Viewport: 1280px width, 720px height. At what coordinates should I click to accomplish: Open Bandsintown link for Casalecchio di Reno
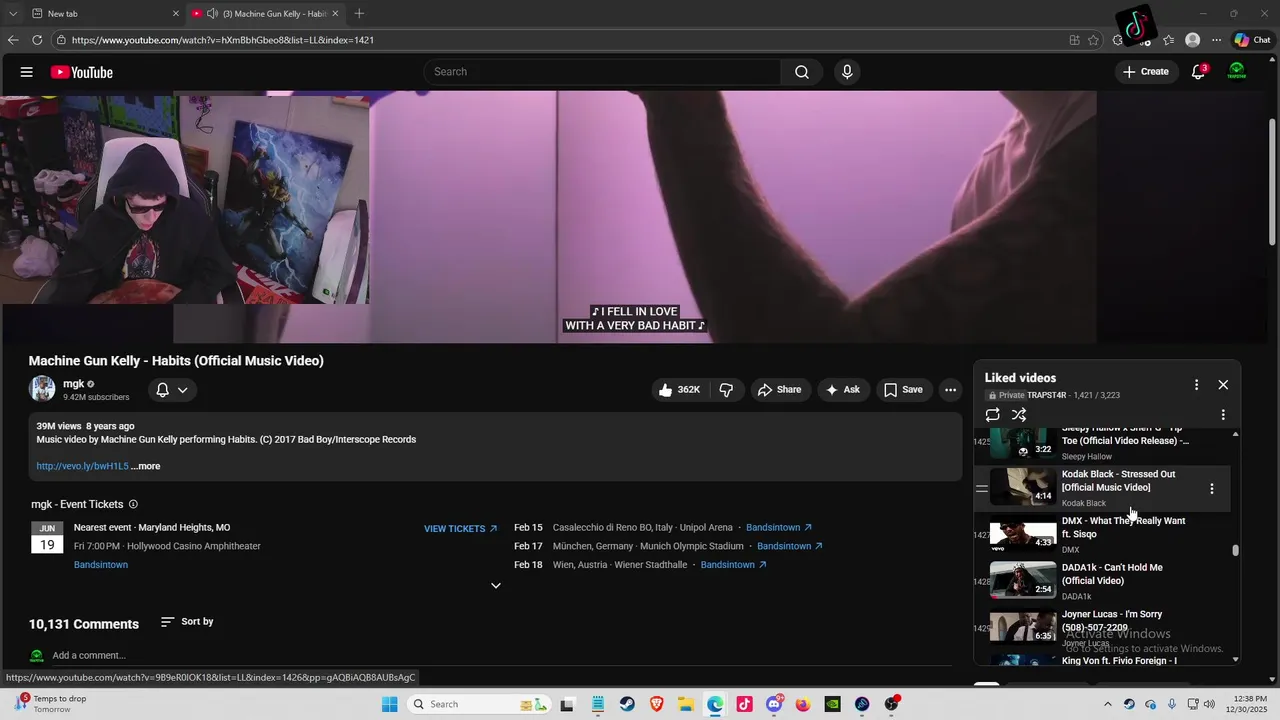(779, 528)
